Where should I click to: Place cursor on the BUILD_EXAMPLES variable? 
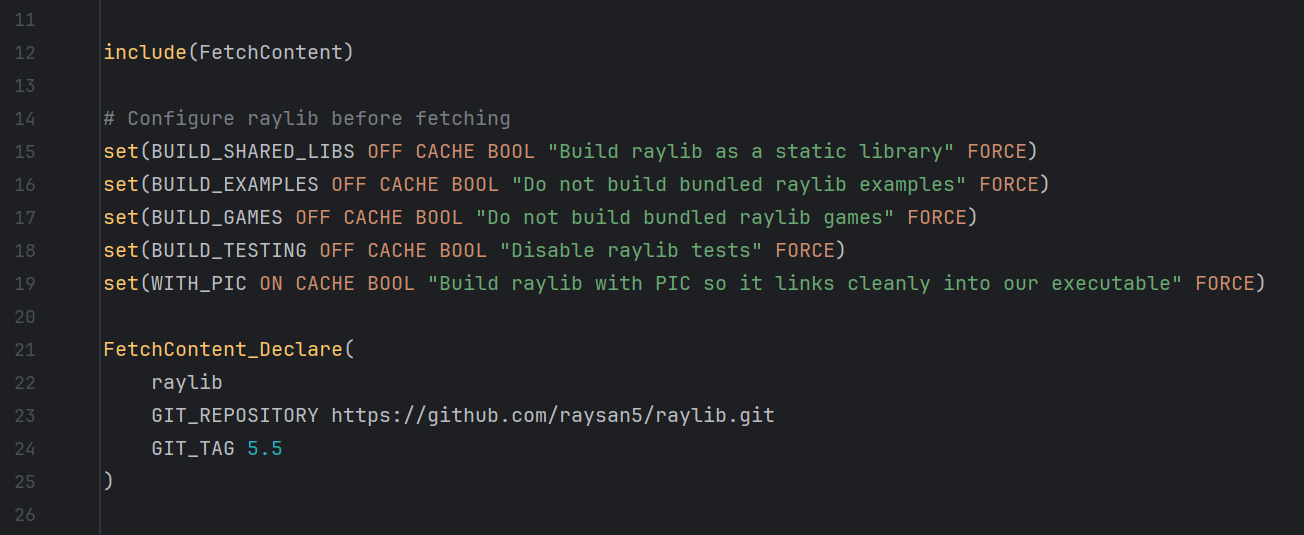pos(235,184)
